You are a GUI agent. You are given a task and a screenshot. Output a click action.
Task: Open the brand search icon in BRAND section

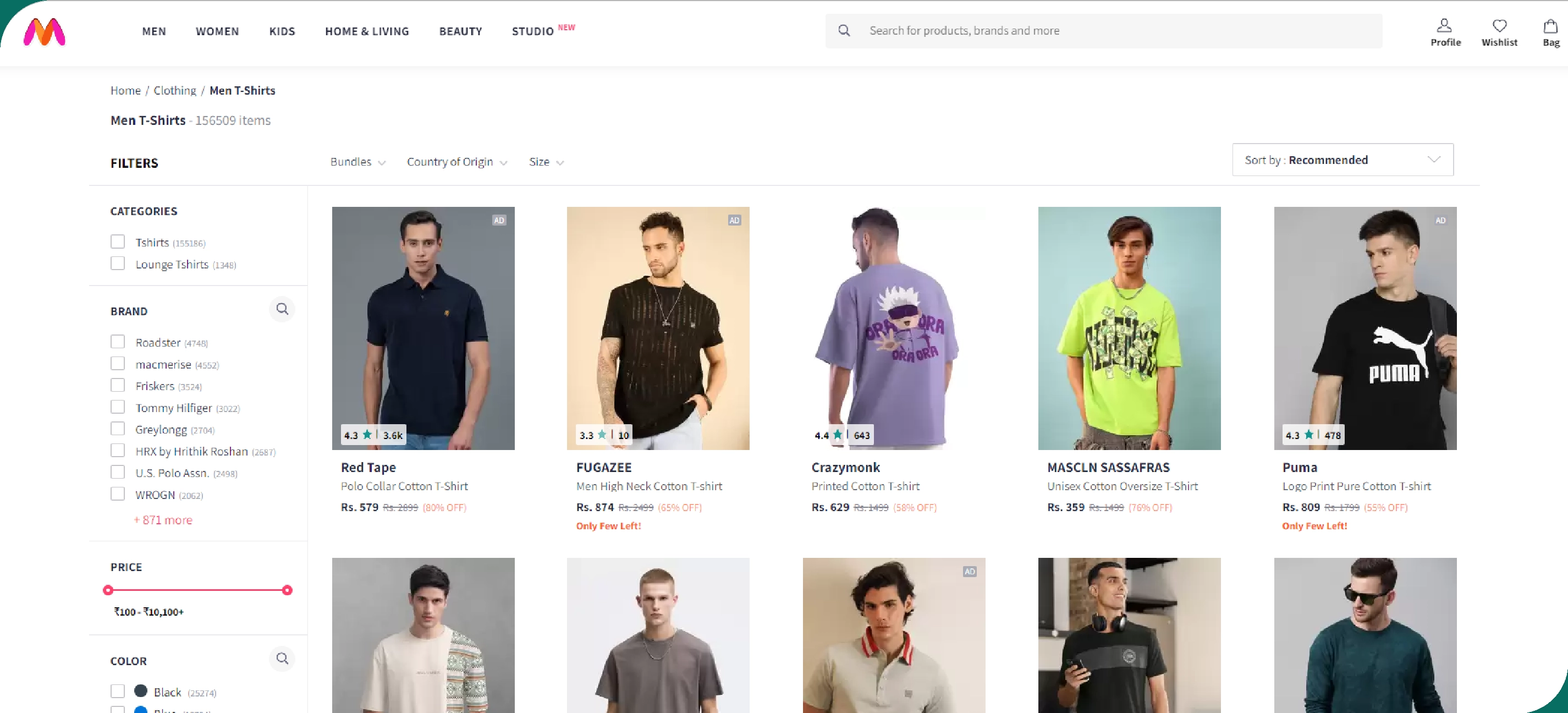(x=283, y=309)
